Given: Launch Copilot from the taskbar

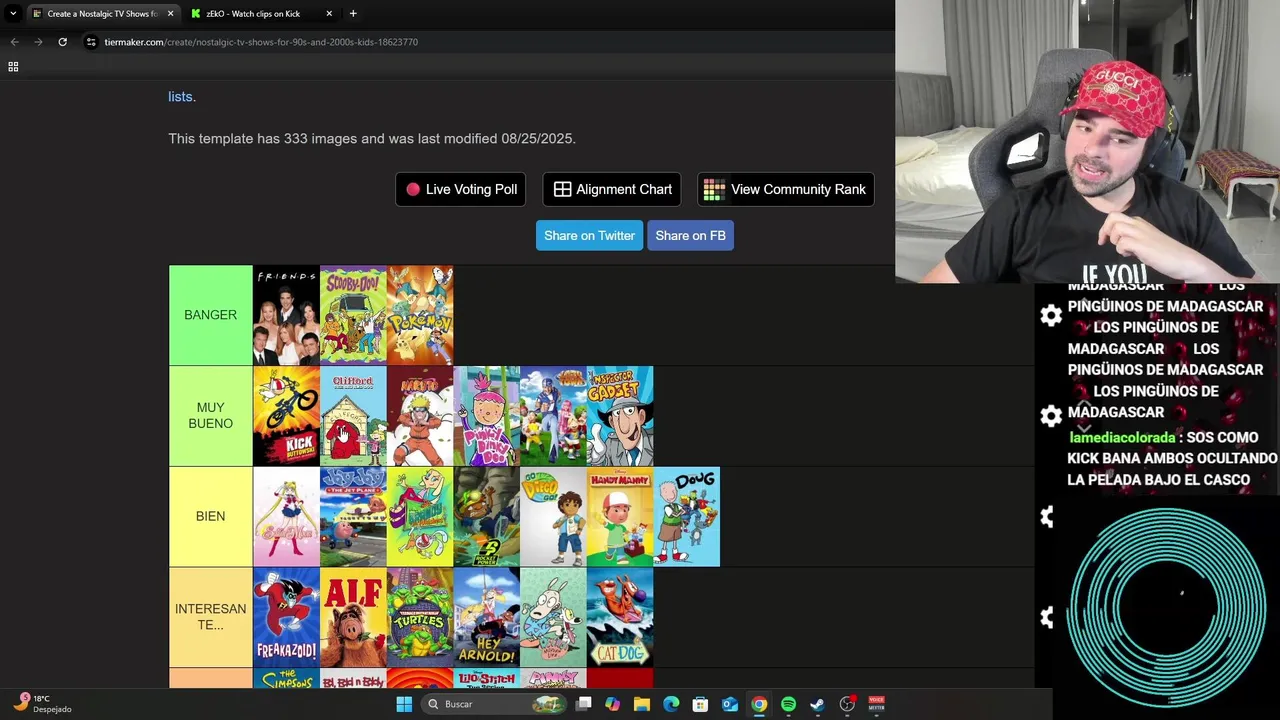Looking at the screenshot, I should [x=612, y=704].
